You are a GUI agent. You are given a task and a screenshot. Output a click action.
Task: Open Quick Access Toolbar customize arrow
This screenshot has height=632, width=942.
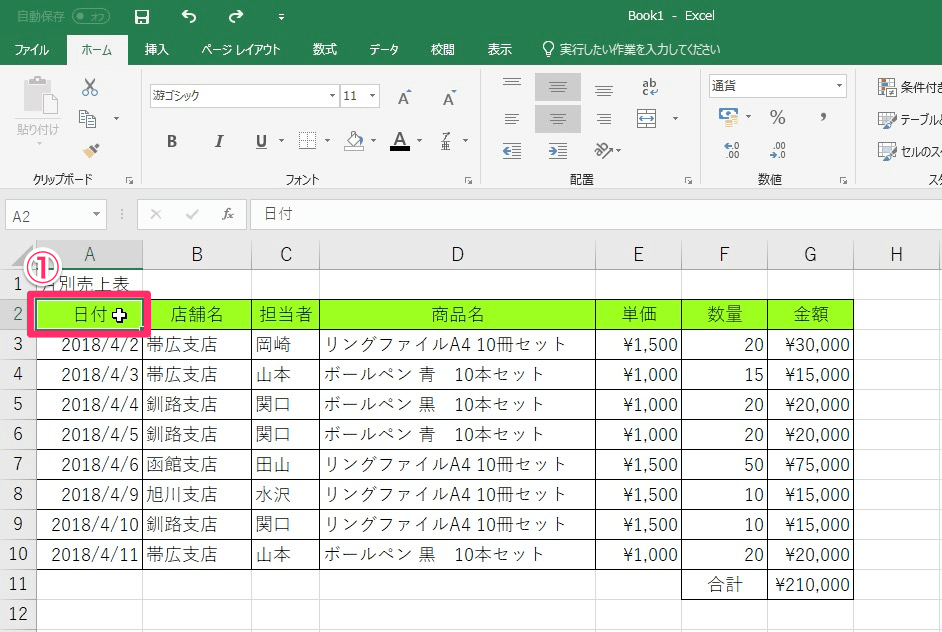(x=281, y=17)
